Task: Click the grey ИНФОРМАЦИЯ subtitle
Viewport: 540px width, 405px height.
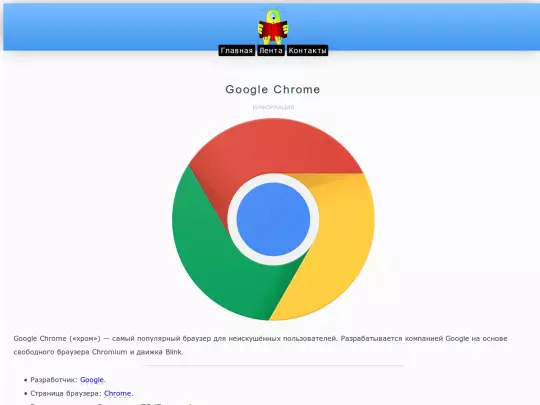Action: coord(273,107)
